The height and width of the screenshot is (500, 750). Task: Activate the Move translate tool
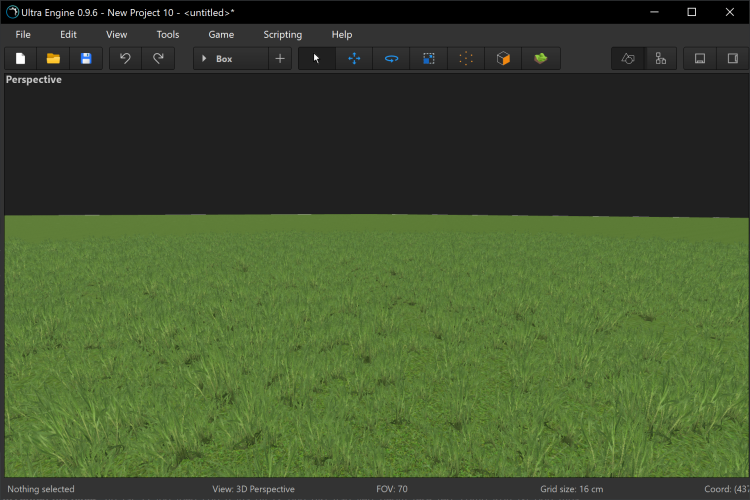(354, 58)
